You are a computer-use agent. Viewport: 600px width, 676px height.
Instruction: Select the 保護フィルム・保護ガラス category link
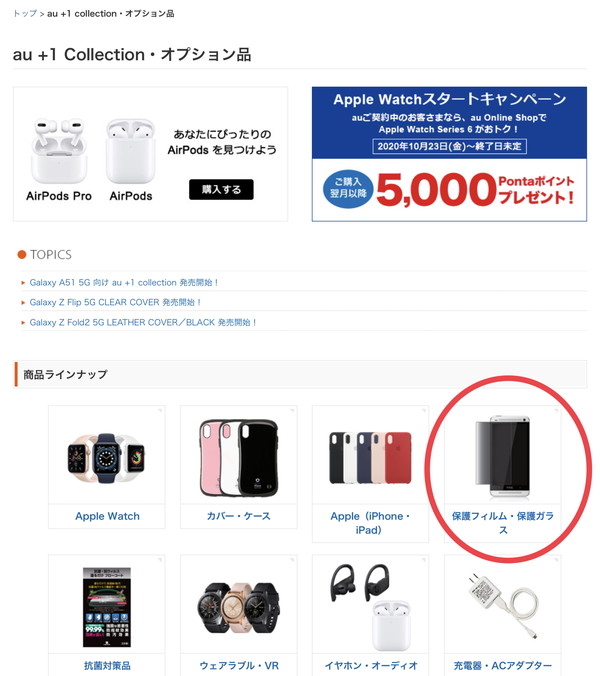coord(503,523)
